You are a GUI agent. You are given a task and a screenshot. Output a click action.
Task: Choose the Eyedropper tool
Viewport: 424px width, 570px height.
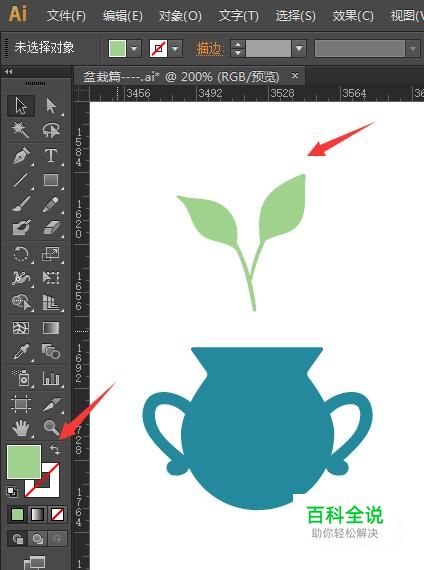pyautogui.click(x=21, y=352)
